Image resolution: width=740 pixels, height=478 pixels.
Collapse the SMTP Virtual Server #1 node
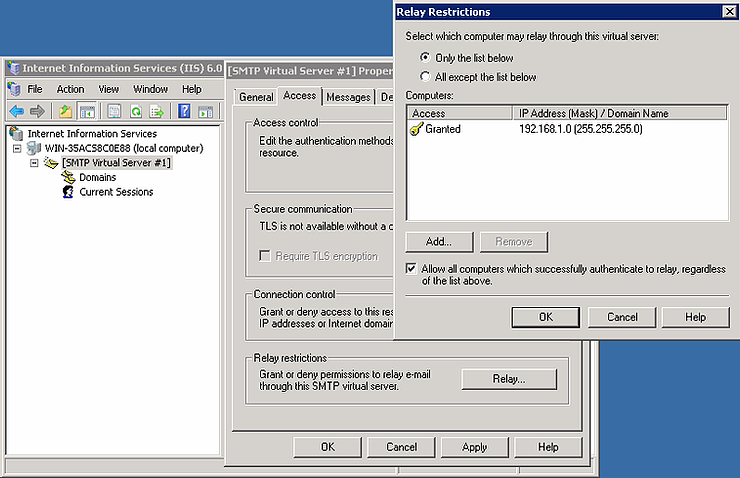[35, 163]
